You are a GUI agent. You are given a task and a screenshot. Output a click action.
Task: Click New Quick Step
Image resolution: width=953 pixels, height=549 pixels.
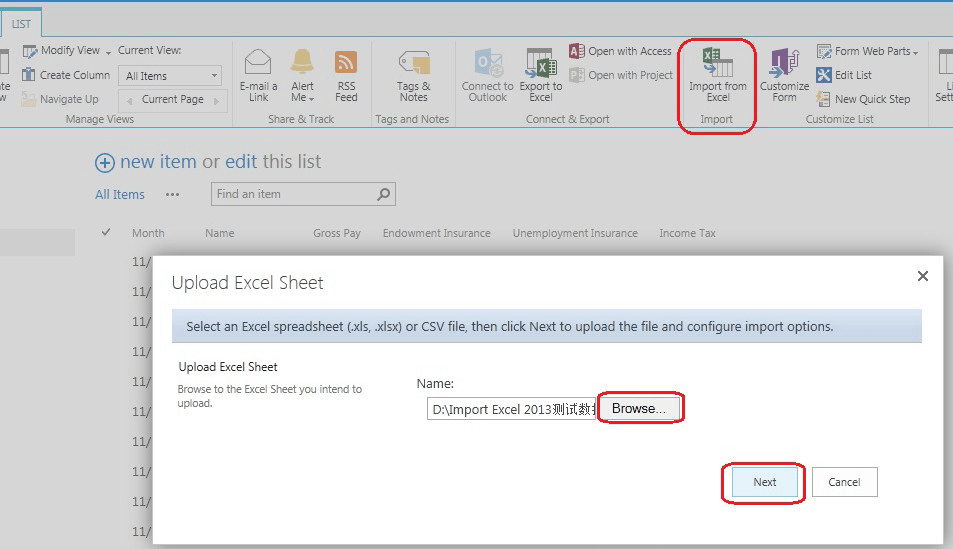point(863,98)
